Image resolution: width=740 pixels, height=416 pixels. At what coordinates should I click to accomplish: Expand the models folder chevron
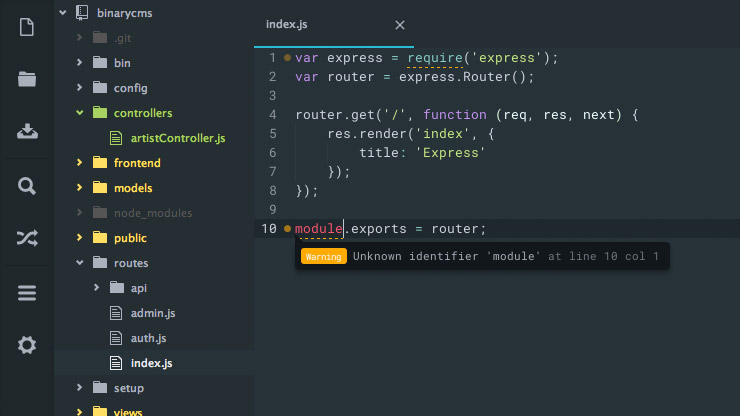[79, 187]
